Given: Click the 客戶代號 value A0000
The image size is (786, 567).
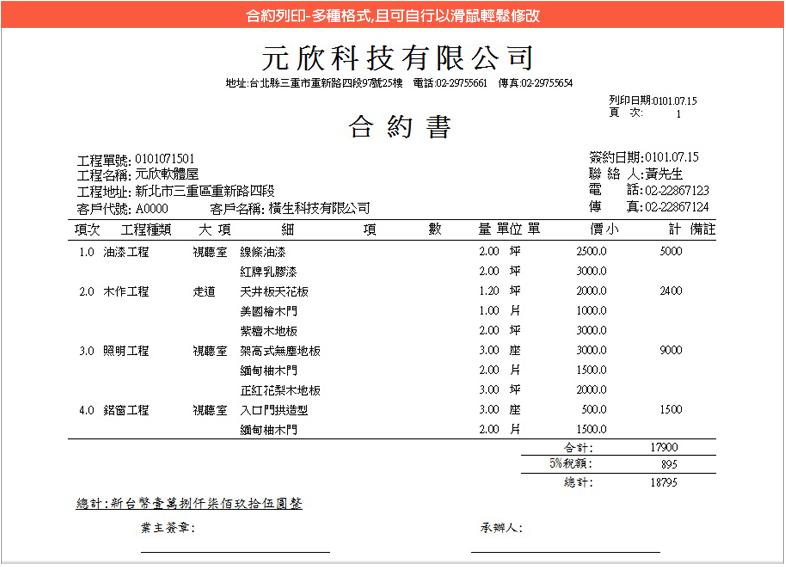Looking at the screenshot, I should 152,209.
